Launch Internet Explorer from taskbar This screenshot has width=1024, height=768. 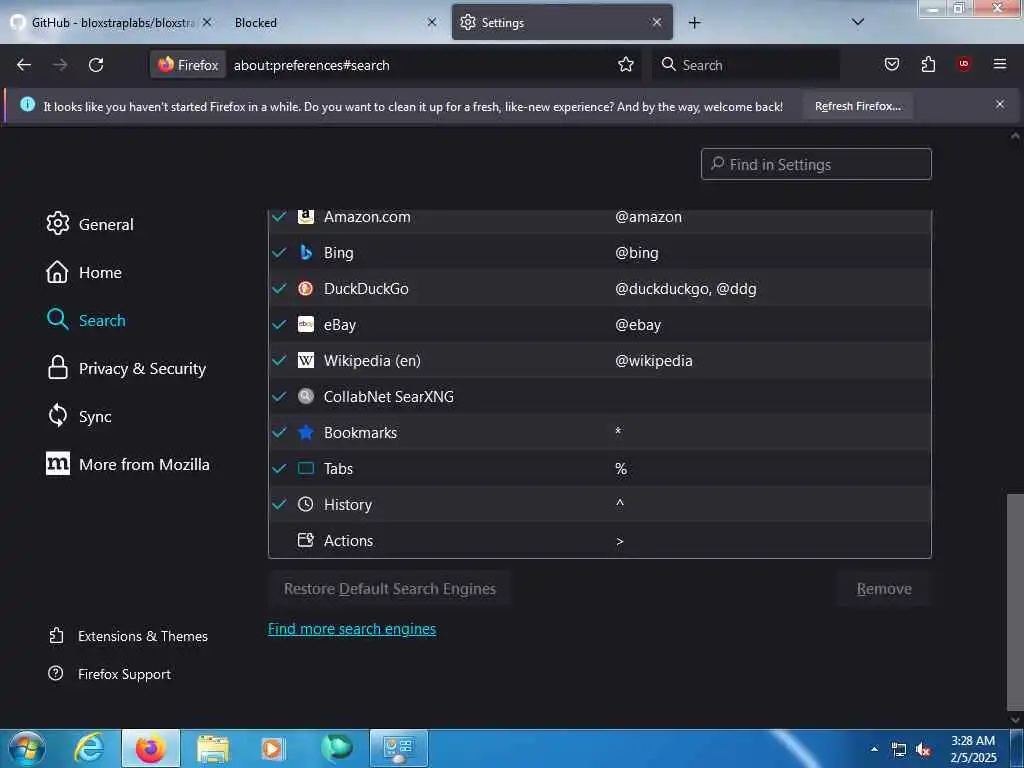89,748
